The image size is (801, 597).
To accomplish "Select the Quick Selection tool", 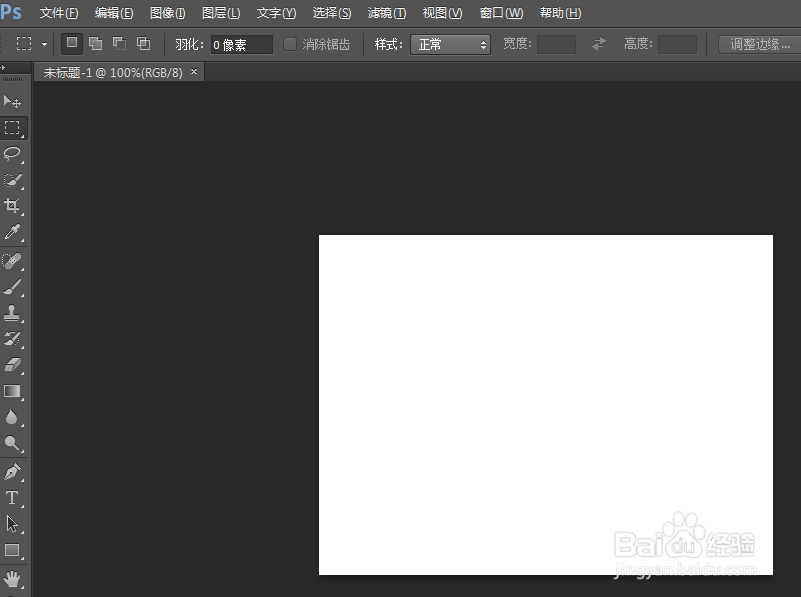I will [12, 180].
